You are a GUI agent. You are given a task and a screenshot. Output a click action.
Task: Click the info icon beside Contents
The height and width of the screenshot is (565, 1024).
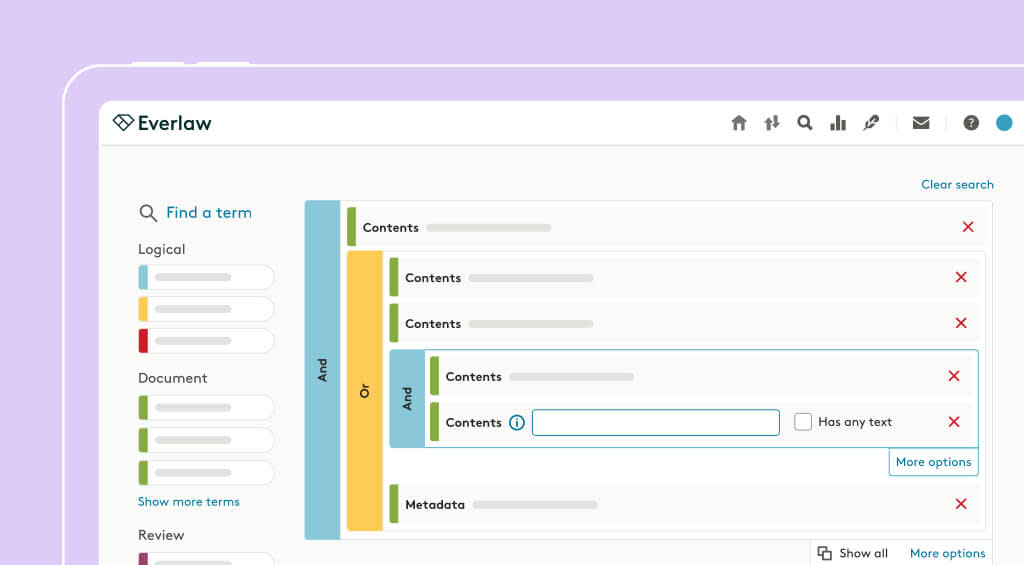pyautogui.click(x=517, y=423)
